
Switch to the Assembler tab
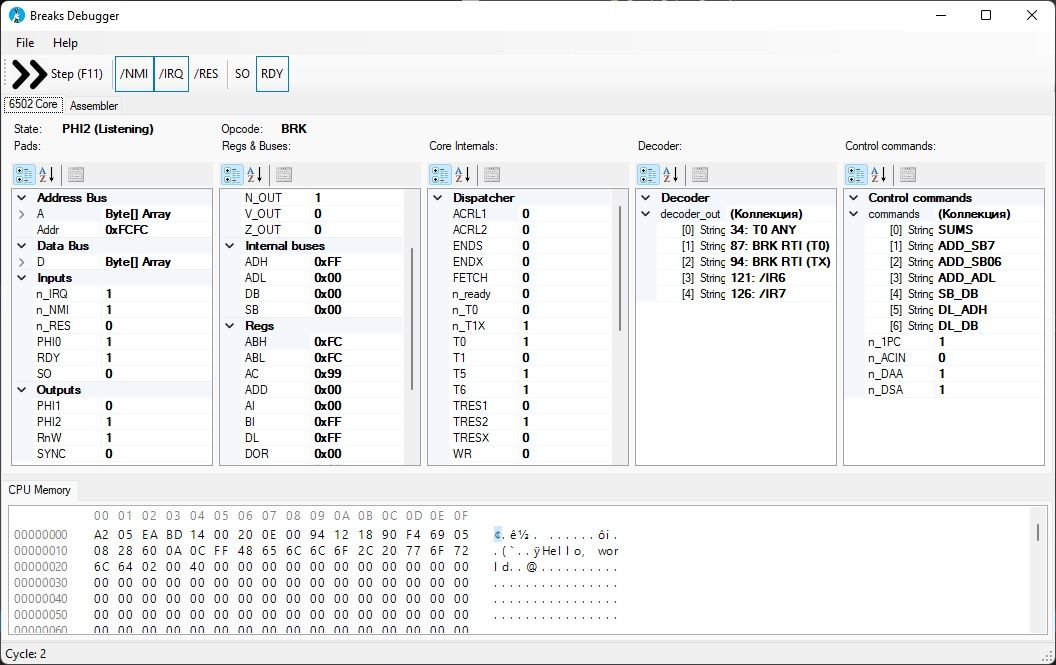(94, 106)
